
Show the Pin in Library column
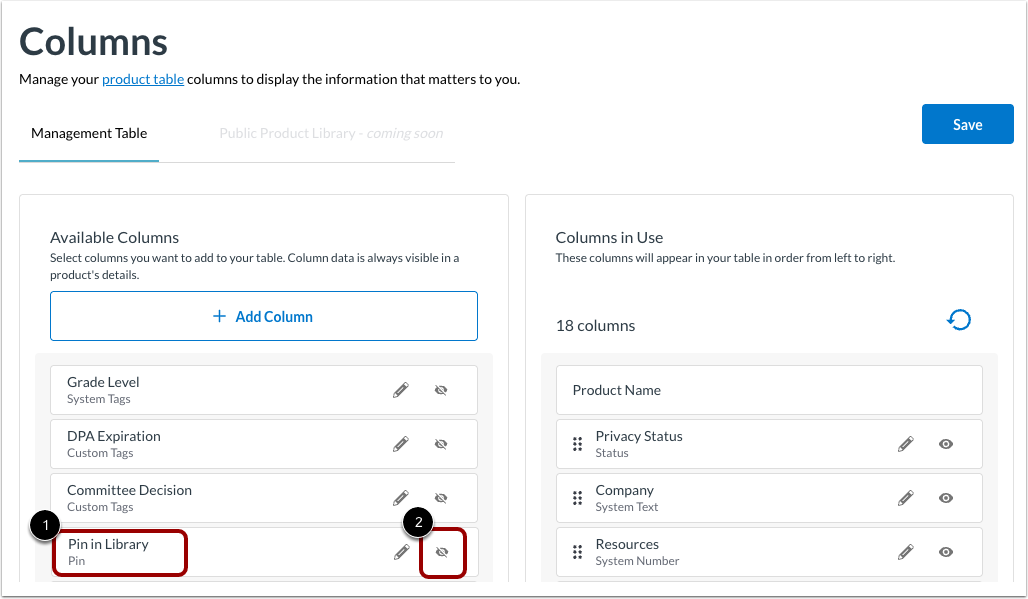tap(441, 552)
